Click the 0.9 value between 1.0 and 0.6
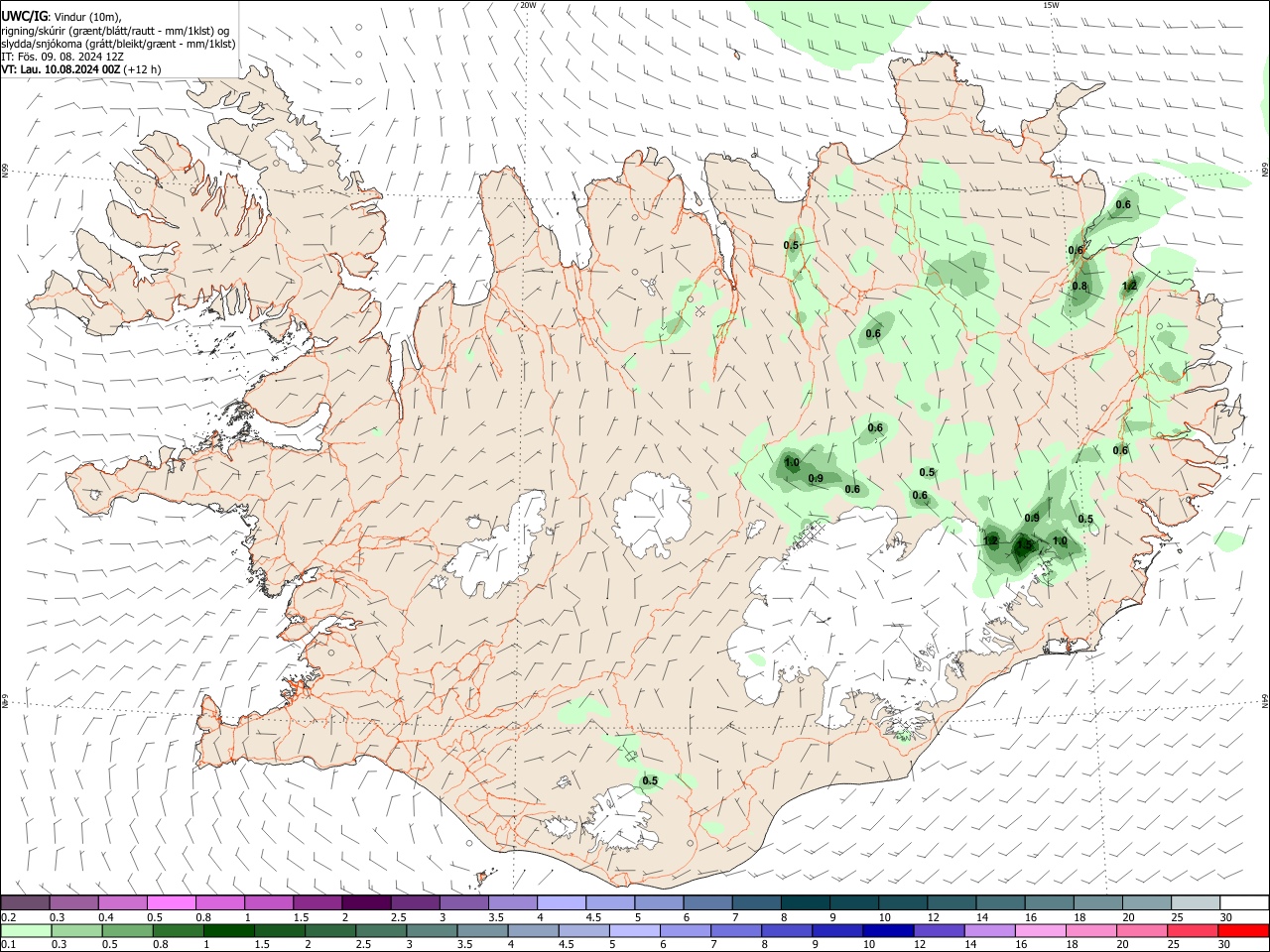Screen dimensions: 1270x952 pyautogui.click(x=816, y=478)
